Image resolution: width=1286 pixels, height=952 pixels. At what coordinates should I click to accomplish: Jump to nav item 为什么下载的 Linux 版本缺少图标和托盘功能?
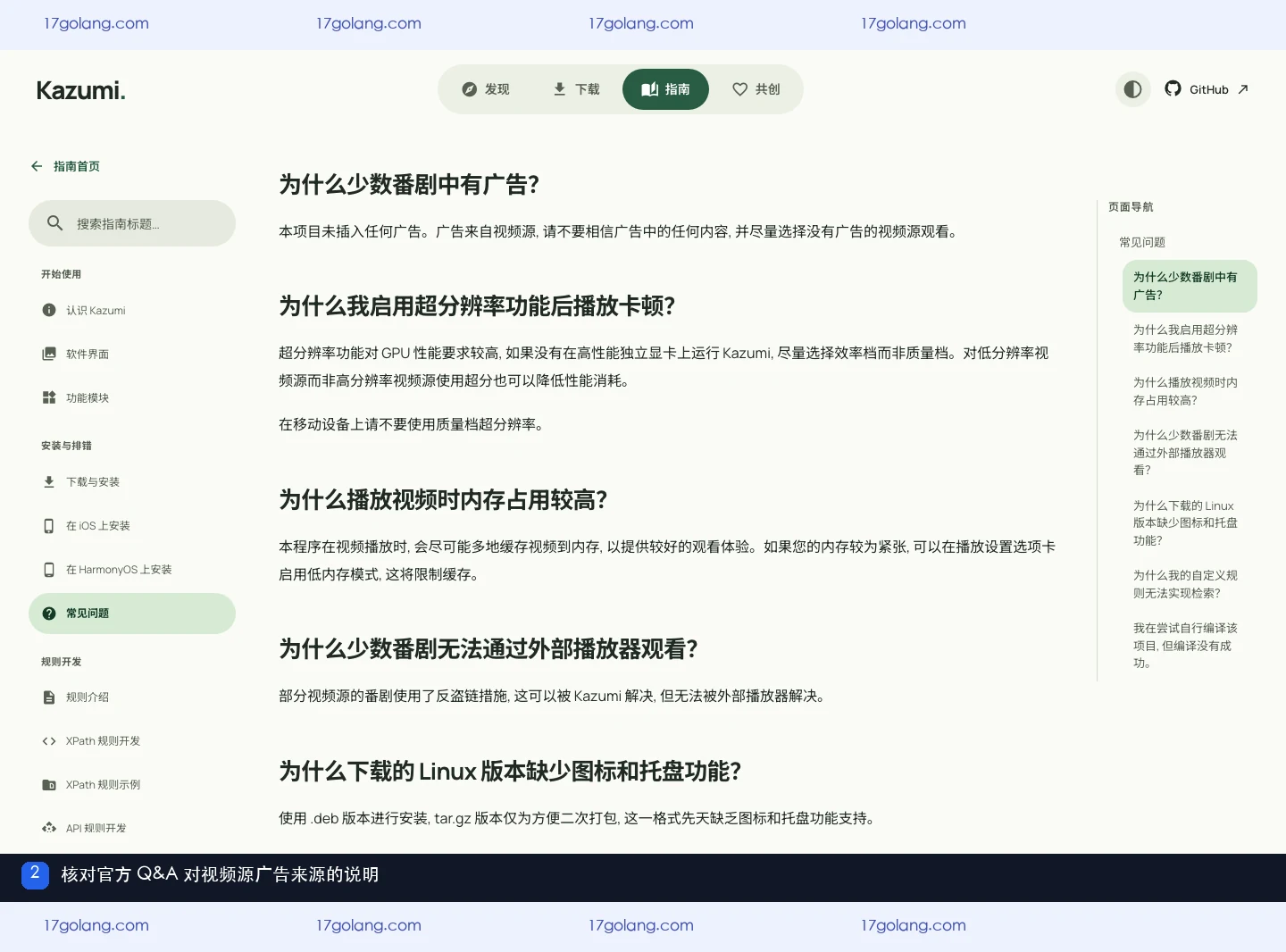[x=1185, y=522]
